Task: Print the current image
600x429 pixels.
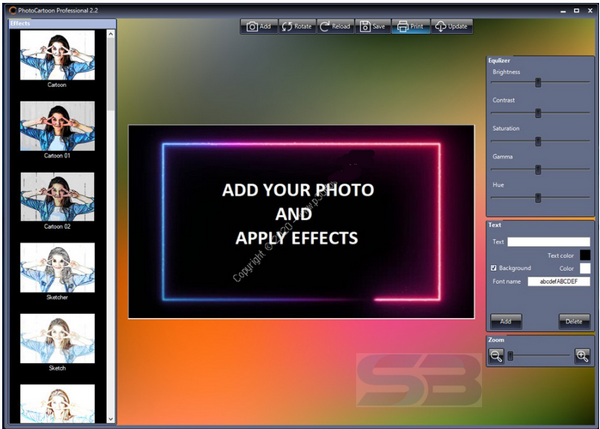Action: pos(411,26)
